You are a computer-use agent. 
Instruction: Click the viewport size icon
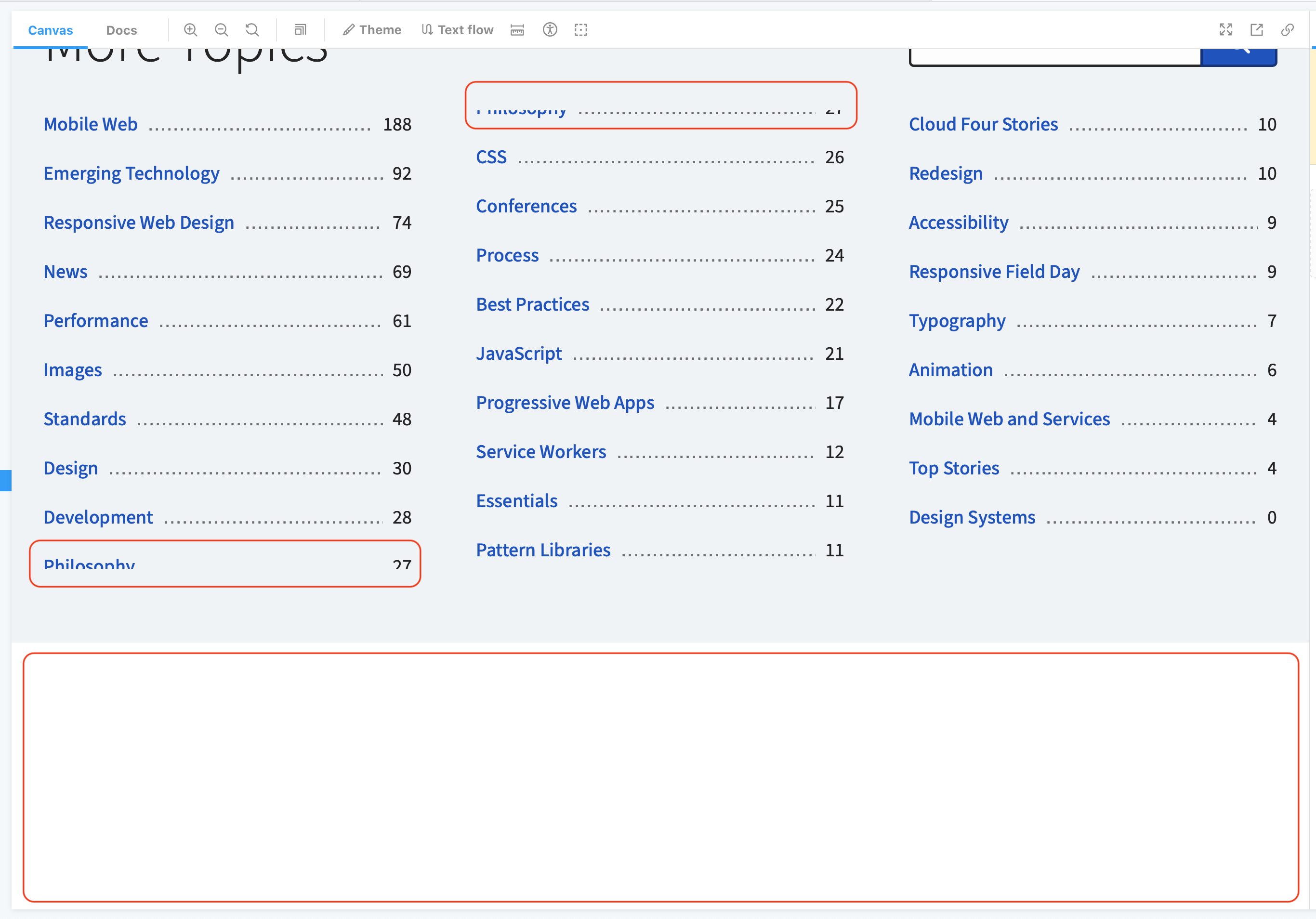point(301,30)
